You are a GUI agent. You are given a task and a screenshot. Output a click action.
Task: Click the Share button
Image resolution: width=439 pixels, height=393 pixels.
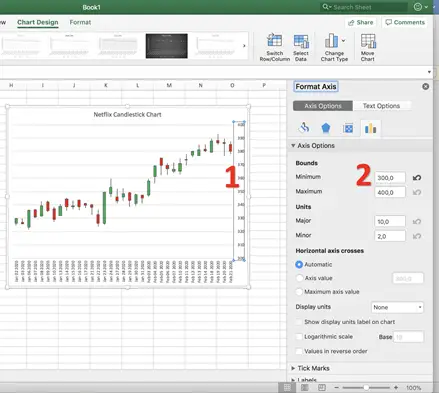(x=361, y=22)
